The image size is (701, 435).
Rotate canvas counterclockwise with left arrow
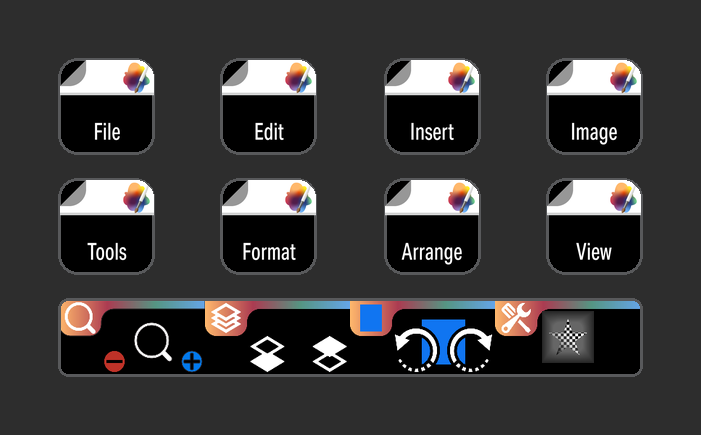click(x=415, y=350)
